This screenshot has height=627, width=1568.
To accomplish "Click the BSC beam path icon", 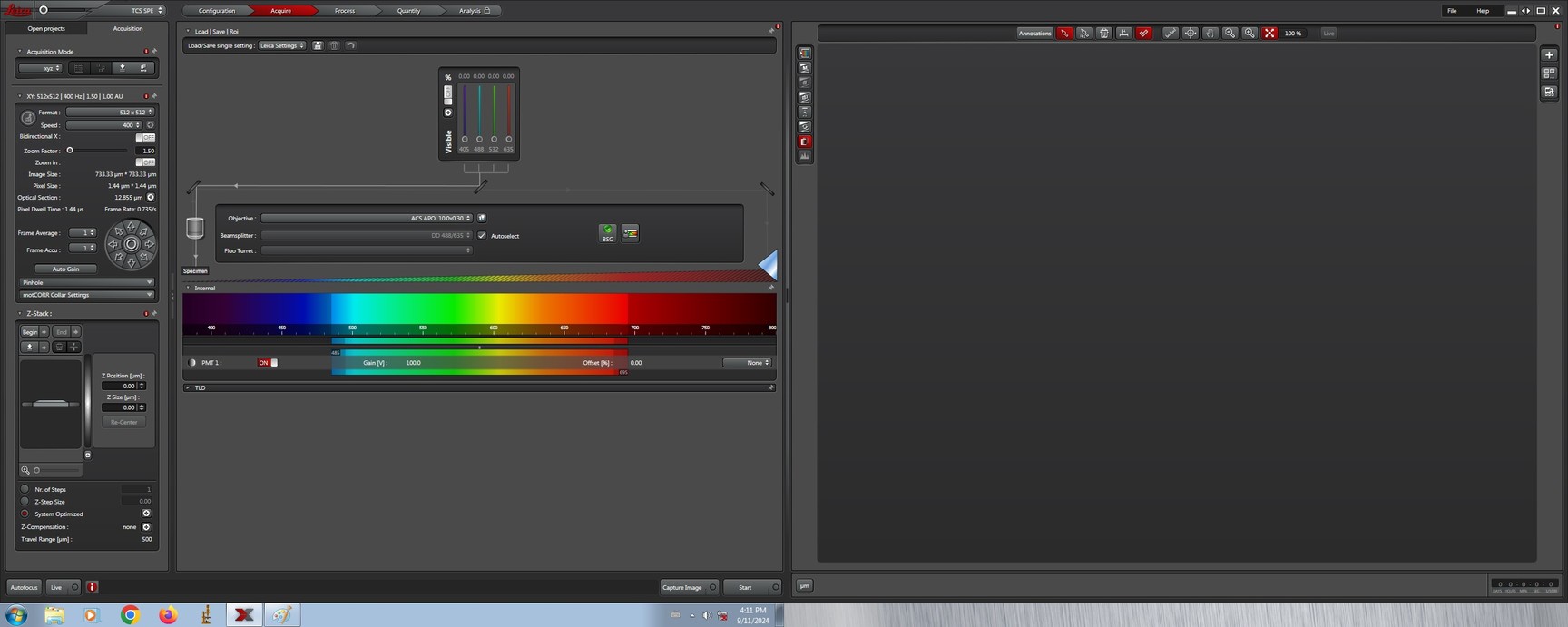I will (607, 233).
